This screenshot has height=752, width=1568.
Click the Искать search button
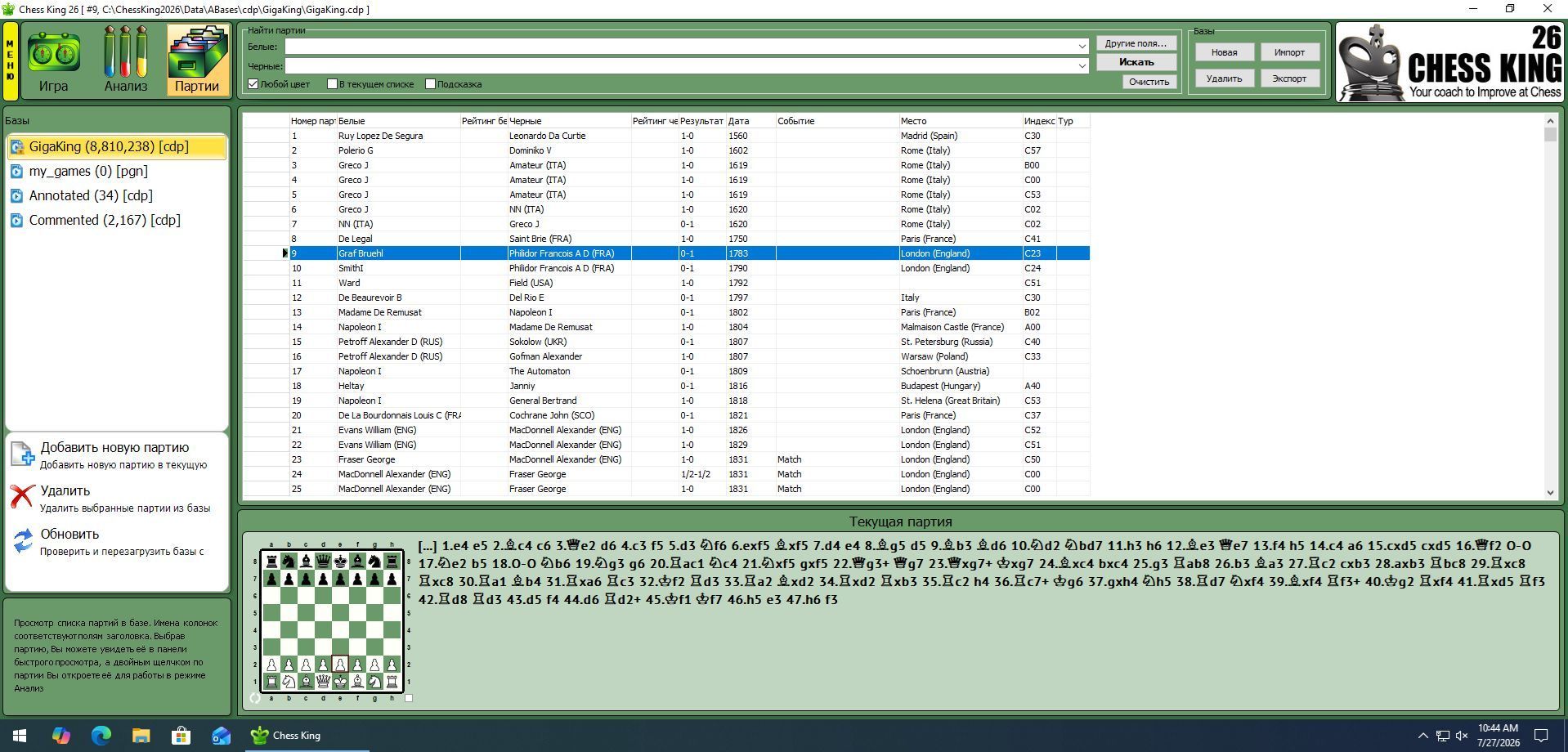tap(1136, 62)
